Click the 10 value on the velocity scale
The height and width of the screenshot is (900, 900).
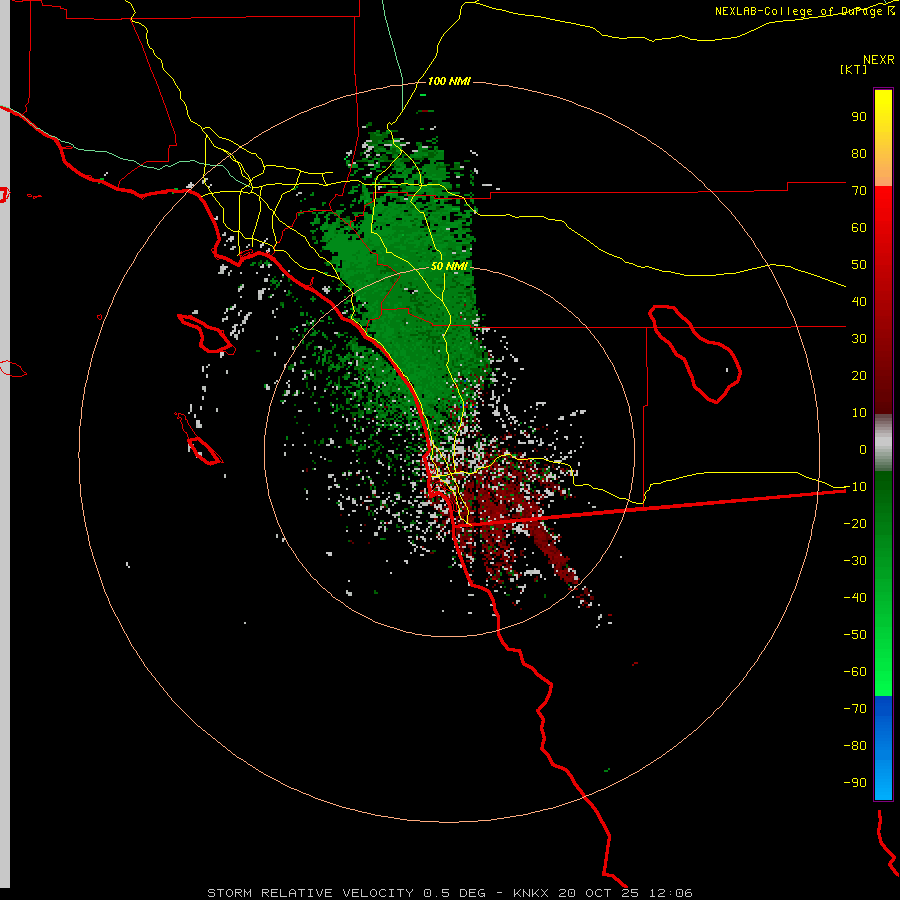coord(859,413)
